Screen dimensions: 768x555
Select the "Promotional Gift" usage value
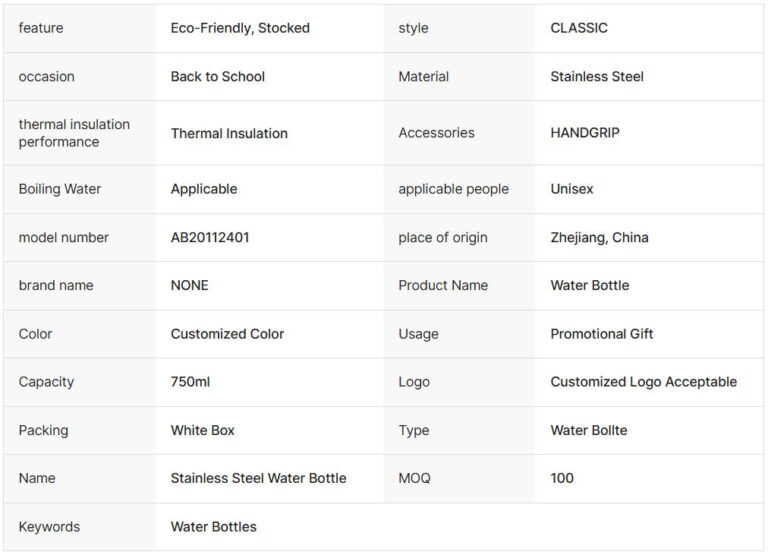coord(602,334)
